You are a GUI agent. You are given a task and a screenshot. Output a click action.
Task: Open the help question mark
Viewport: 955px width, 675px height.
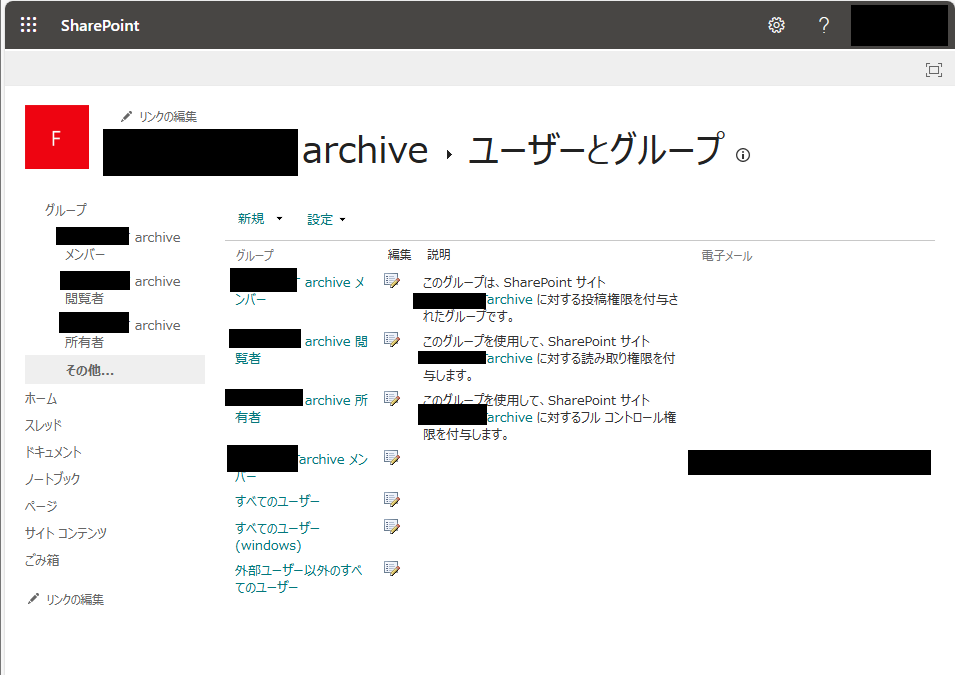click(x=823, y=25)
